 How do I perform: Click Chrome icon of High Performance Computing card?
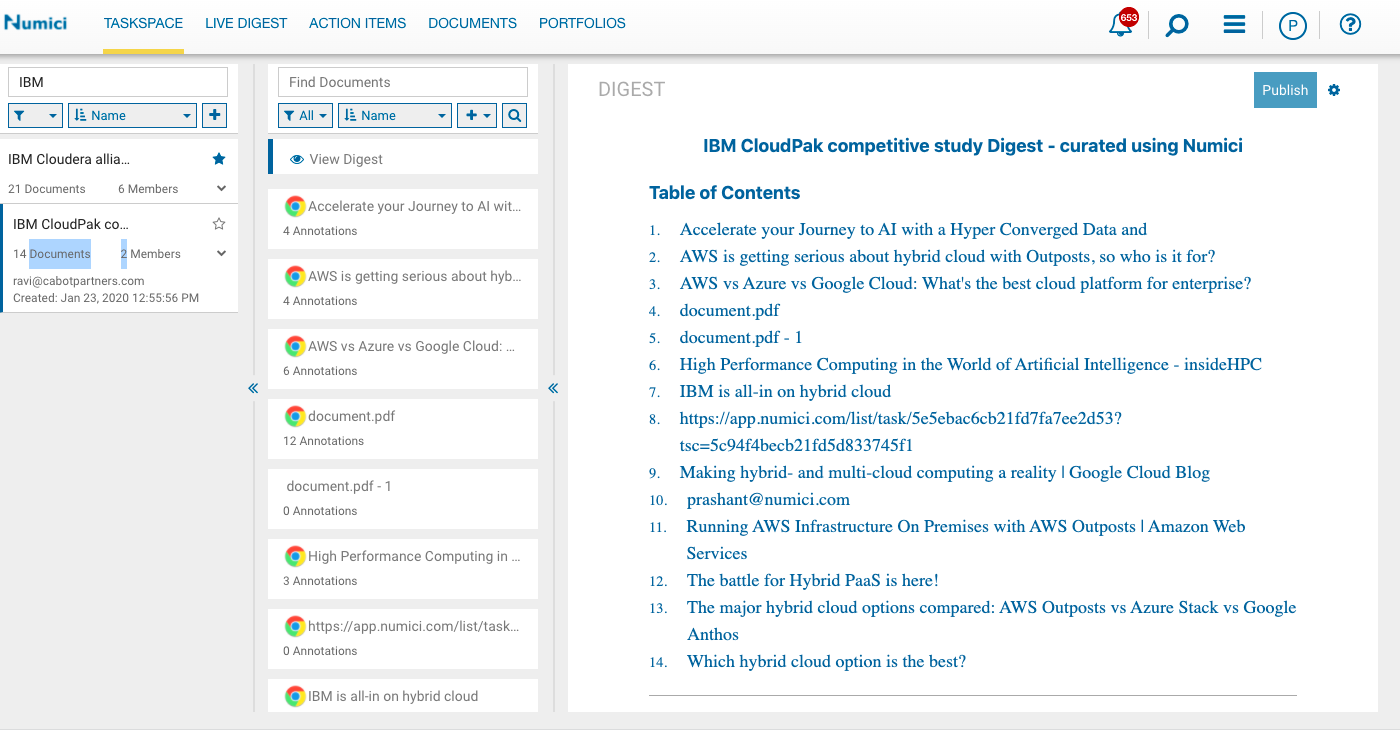[295, 556]
